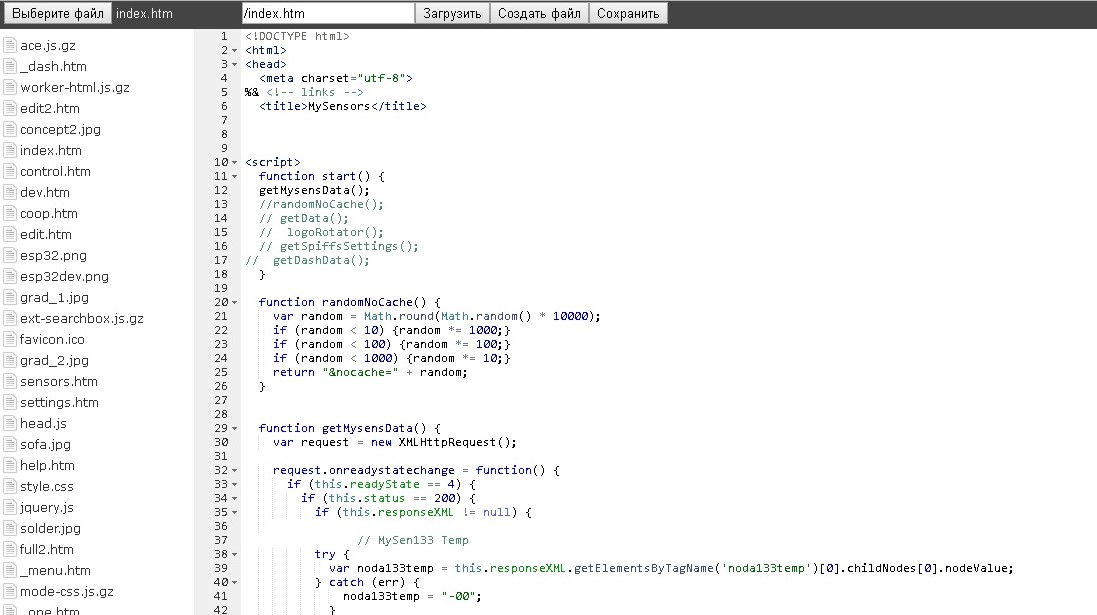Open index.htm from the file list
Viewport: 1097px width, 615px height.
(51, 150)
